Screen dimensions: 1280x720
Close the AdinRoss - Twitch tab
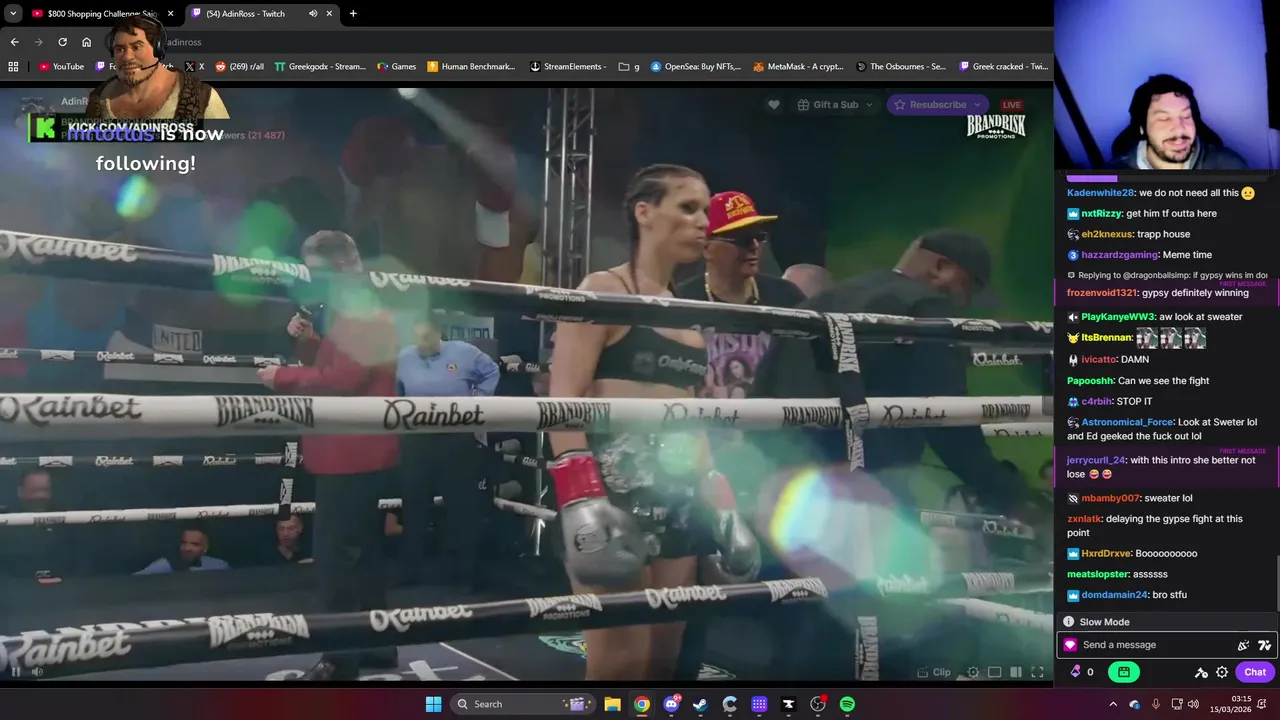[329, 13]
